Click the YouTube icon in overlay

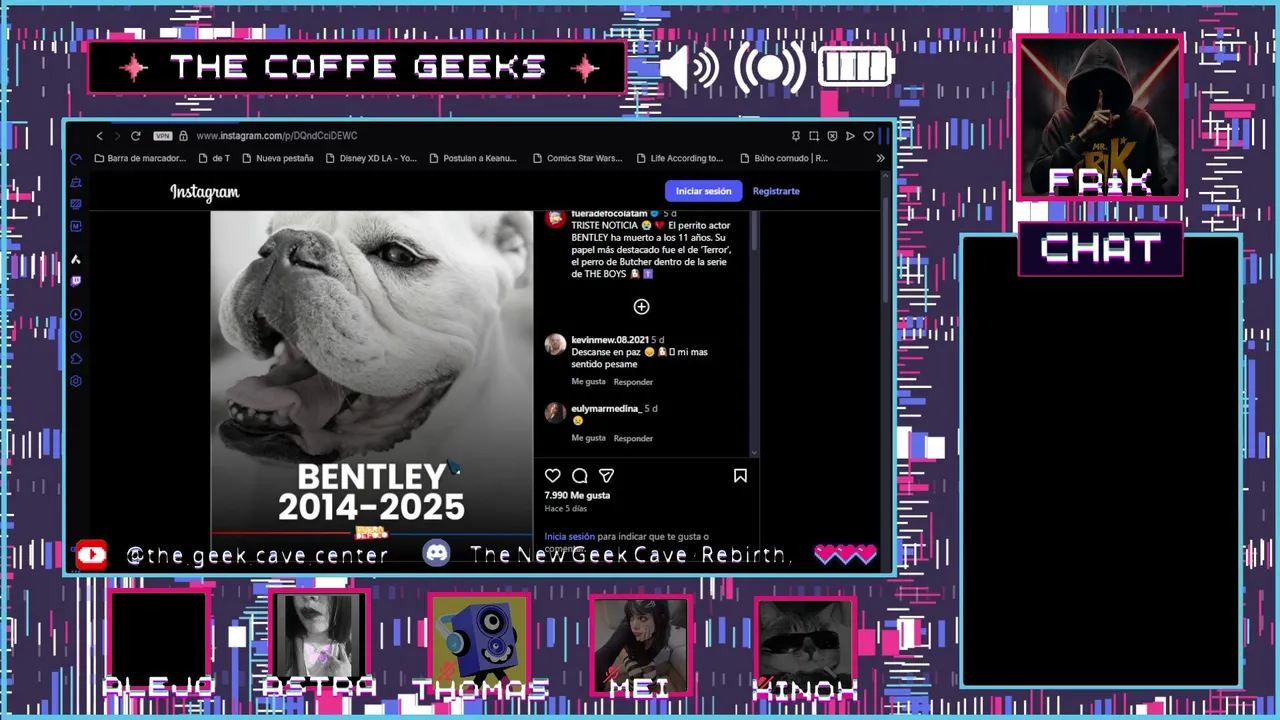pos(92,555)
